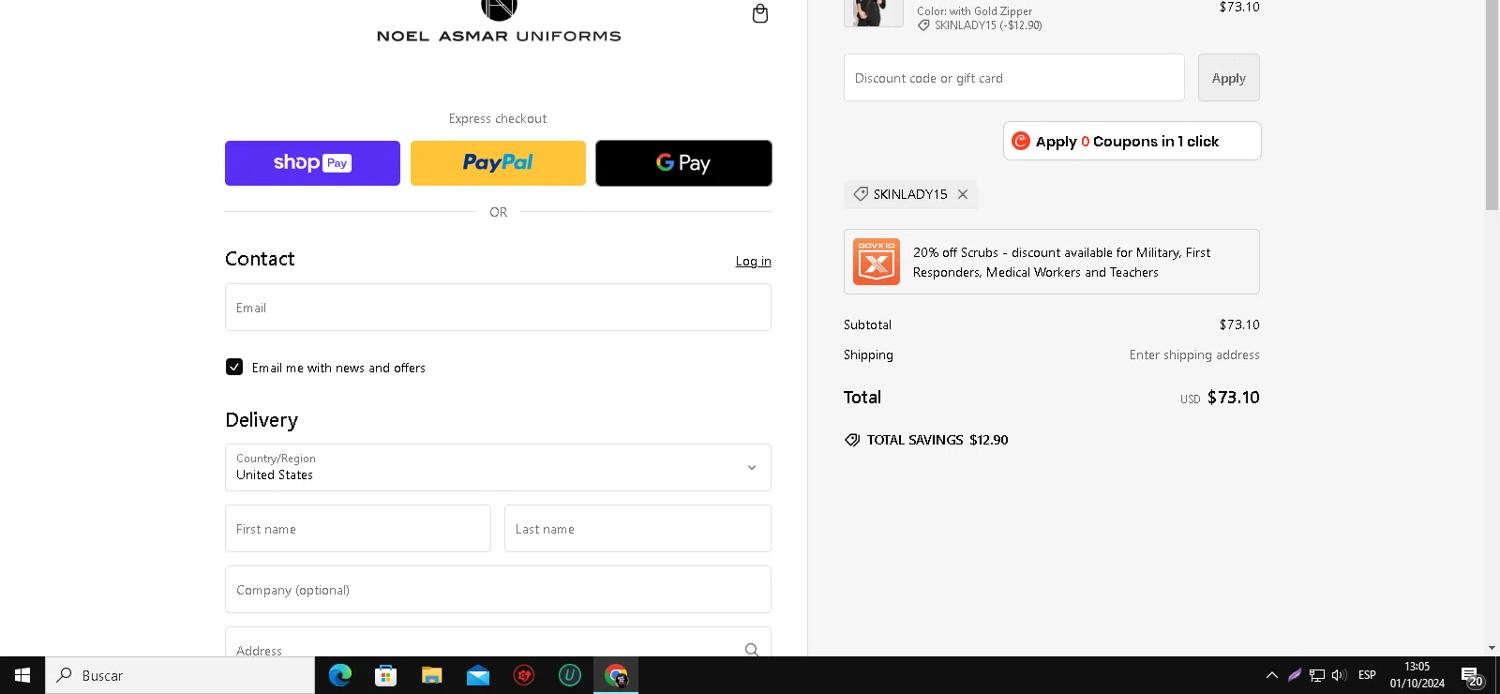Click the address search magnifier icon
Screen dimensions: 1500x694
[751, 649]
